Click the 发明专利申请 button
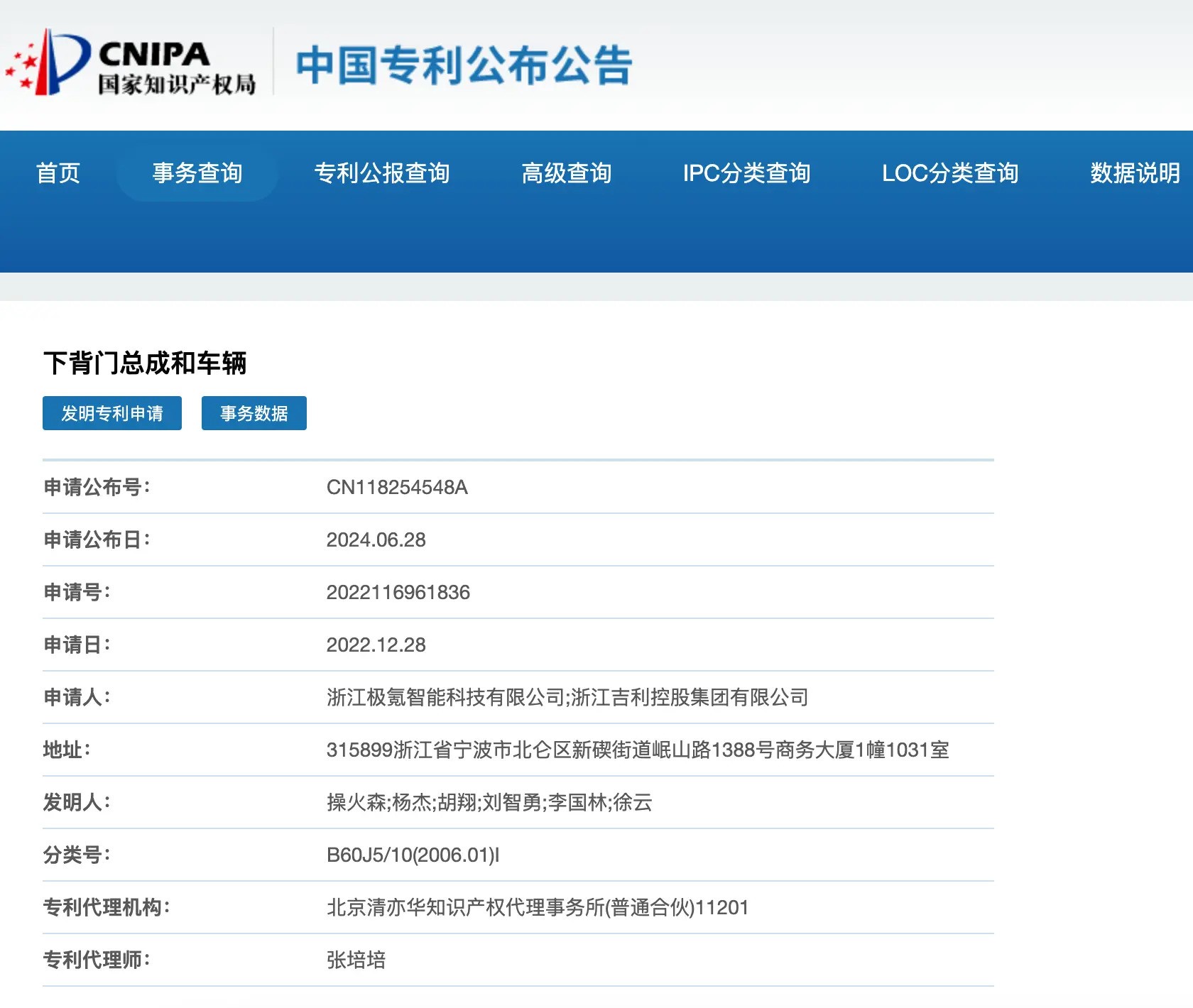The width and height of the screenshot is (1193, 1008). pos(112,413)
